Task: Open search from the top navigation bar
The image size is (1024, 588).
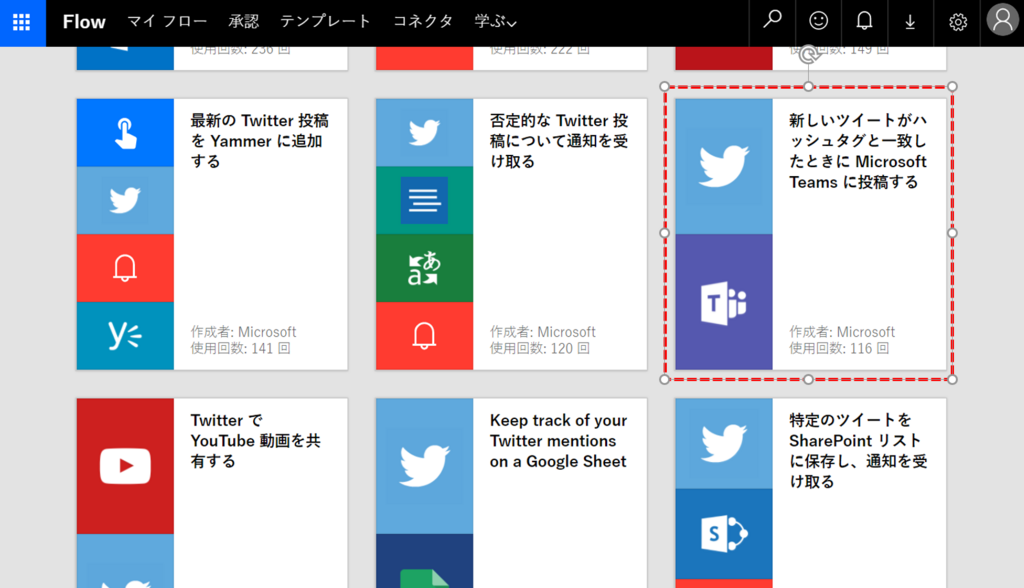Action: coord(771,20)
